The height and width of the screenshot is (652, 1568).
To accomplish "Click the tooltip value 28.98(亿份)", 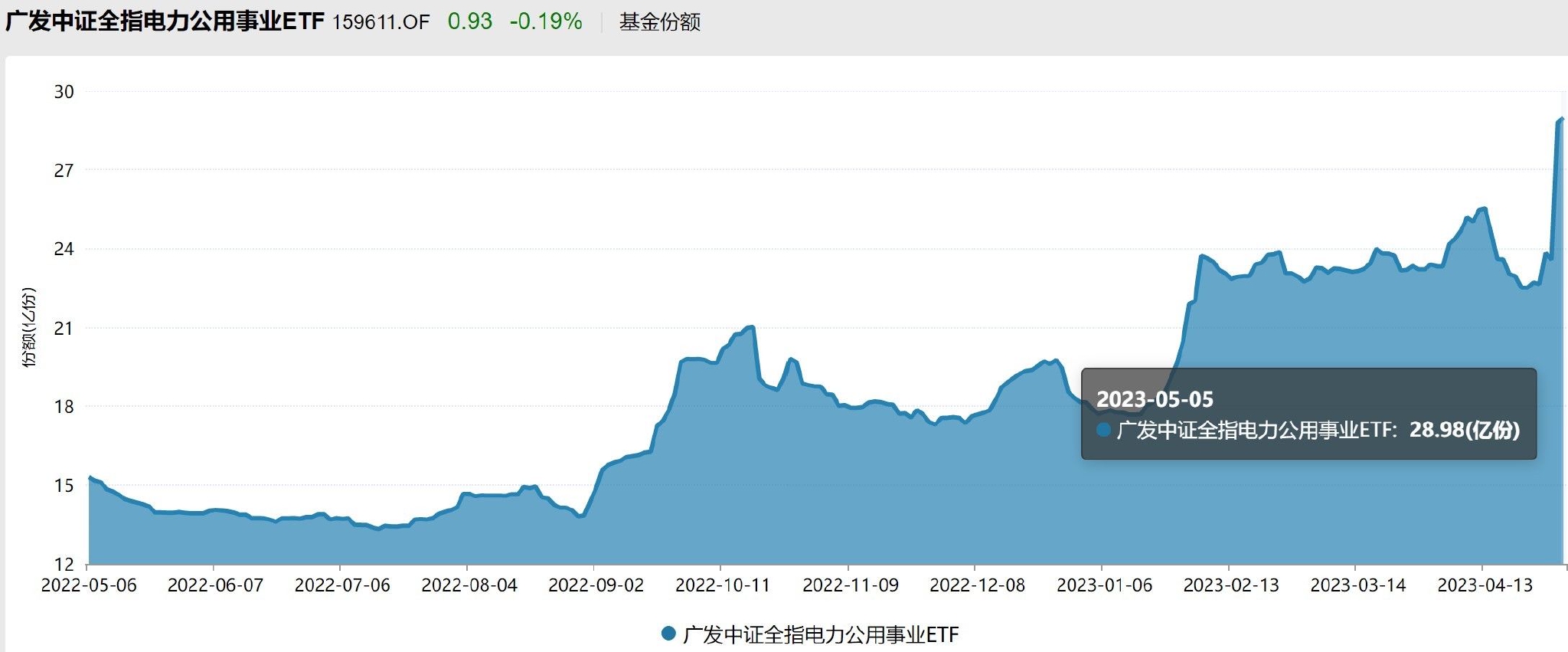I will [x=1465, y=430].
